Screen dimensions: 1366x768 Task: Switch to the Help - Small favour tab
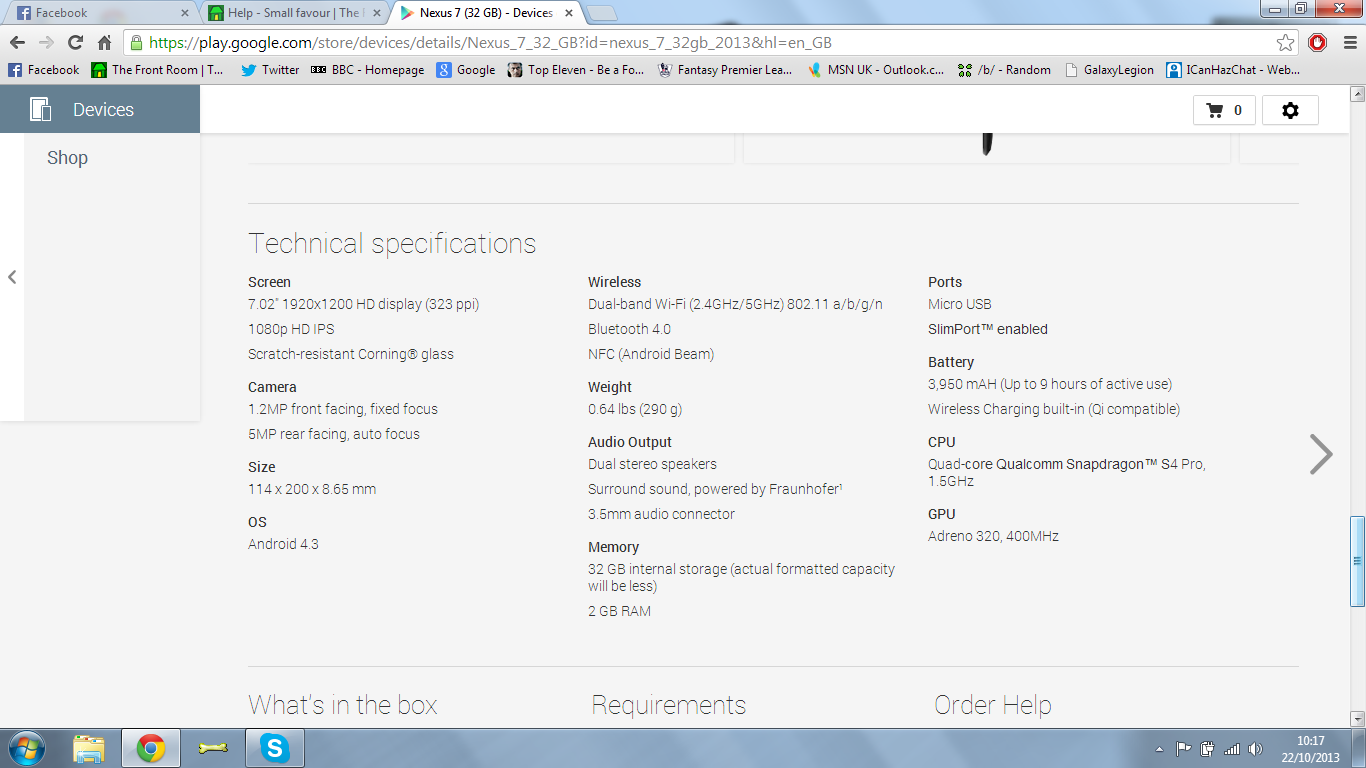tap(290, 13)
